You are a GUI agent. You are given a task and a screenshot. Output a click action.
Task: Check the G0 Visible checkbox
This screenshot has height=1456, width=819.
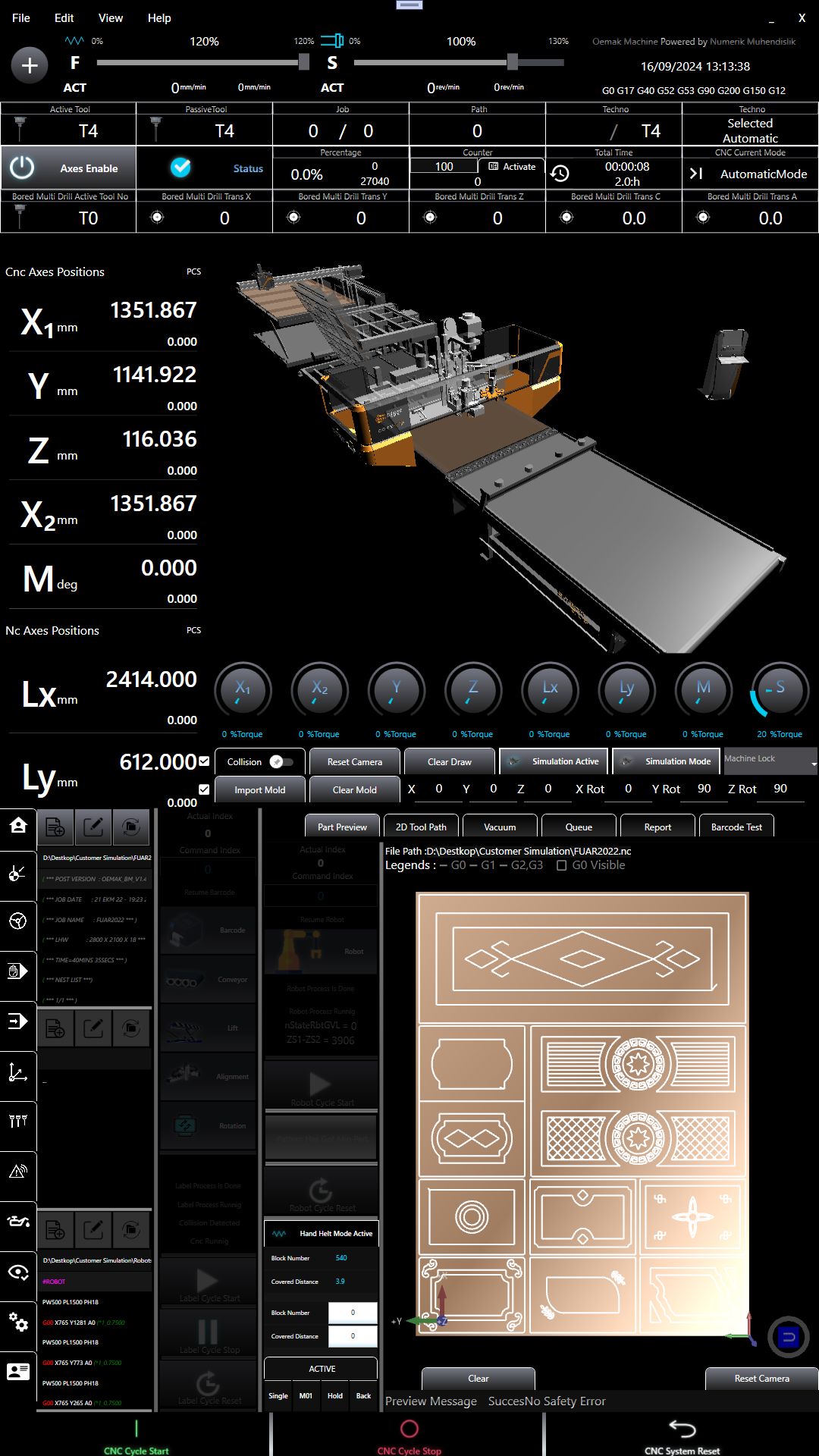(x=562, y=865)
